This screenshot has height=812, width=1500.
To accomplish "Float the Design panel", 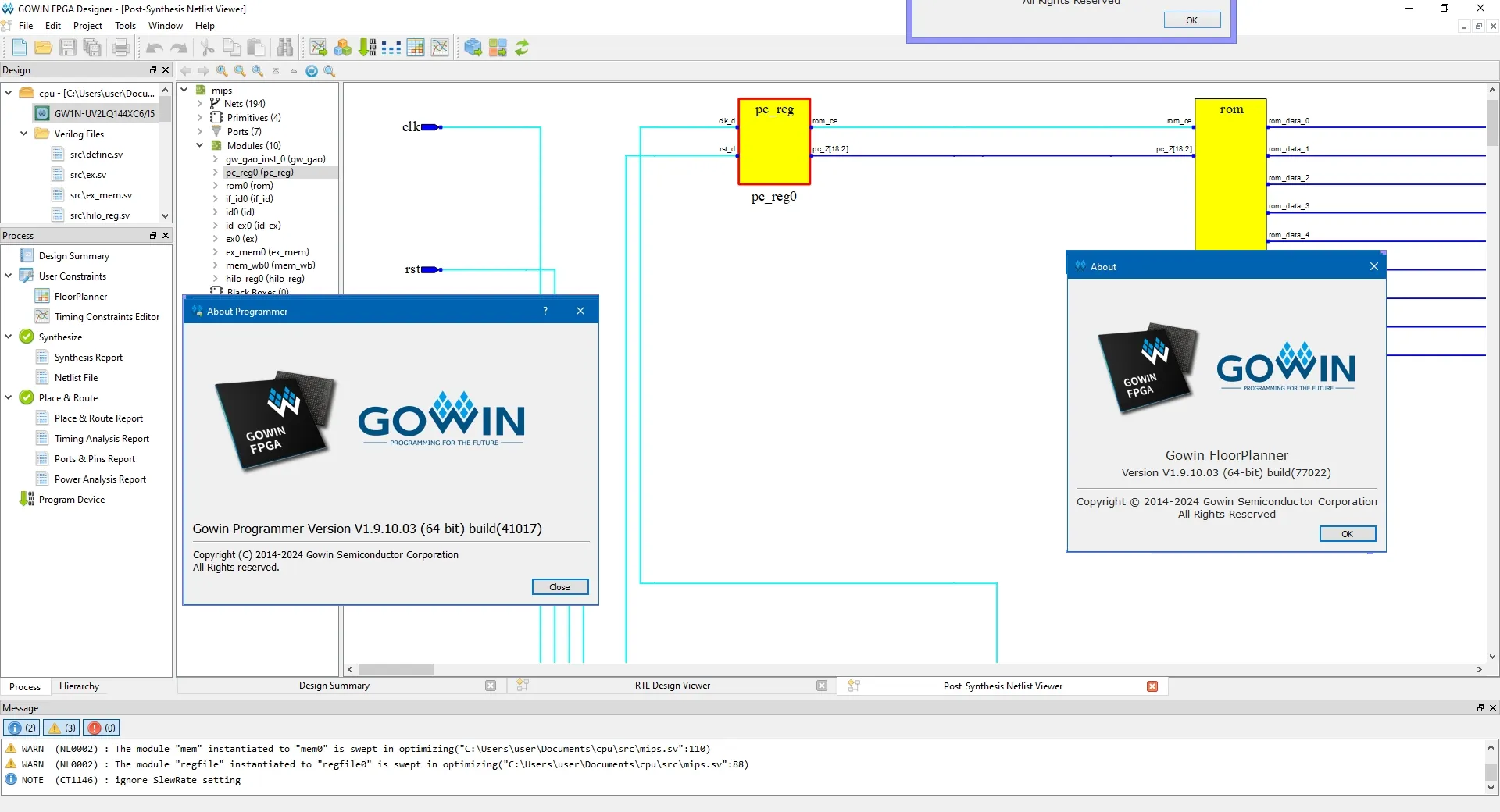I will [153, 70].
